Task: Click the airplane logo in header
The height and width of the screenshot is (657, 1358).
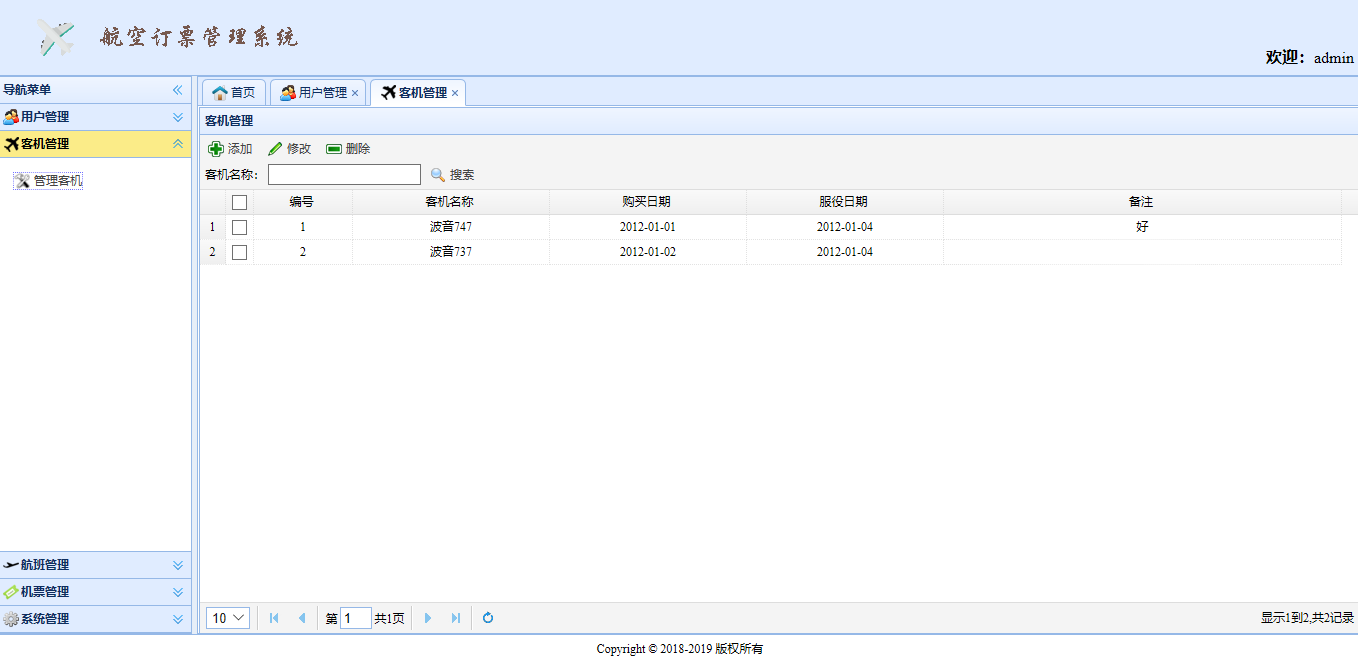Action: pos(57,37)
